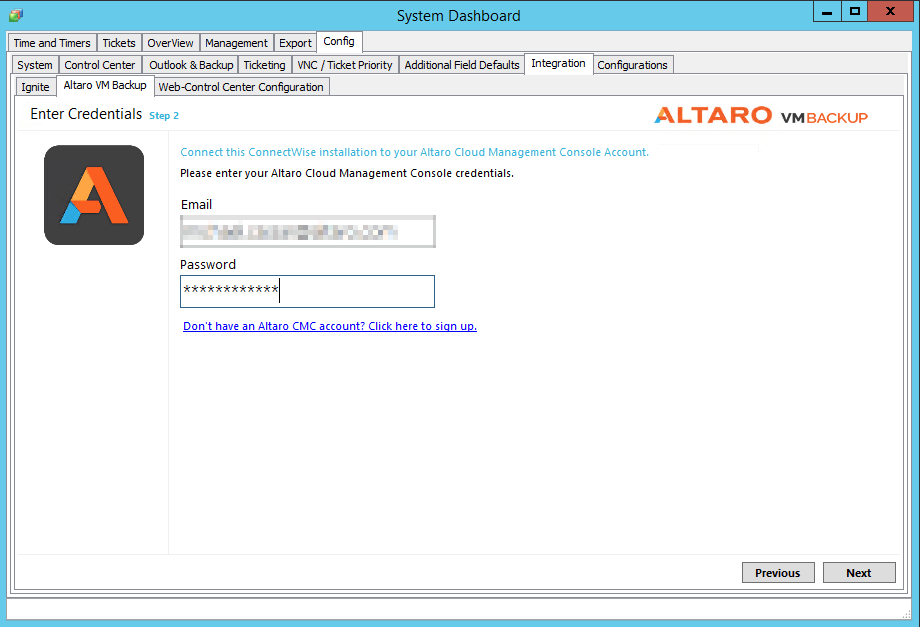Image resolution: width=920 pixels, height=627 pixels.
Task: Click the Previous button
Action: [x=778, y=572]
